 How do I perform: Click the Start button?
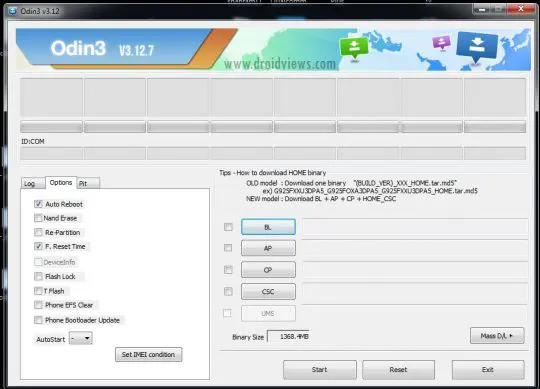tap(320, 370)
